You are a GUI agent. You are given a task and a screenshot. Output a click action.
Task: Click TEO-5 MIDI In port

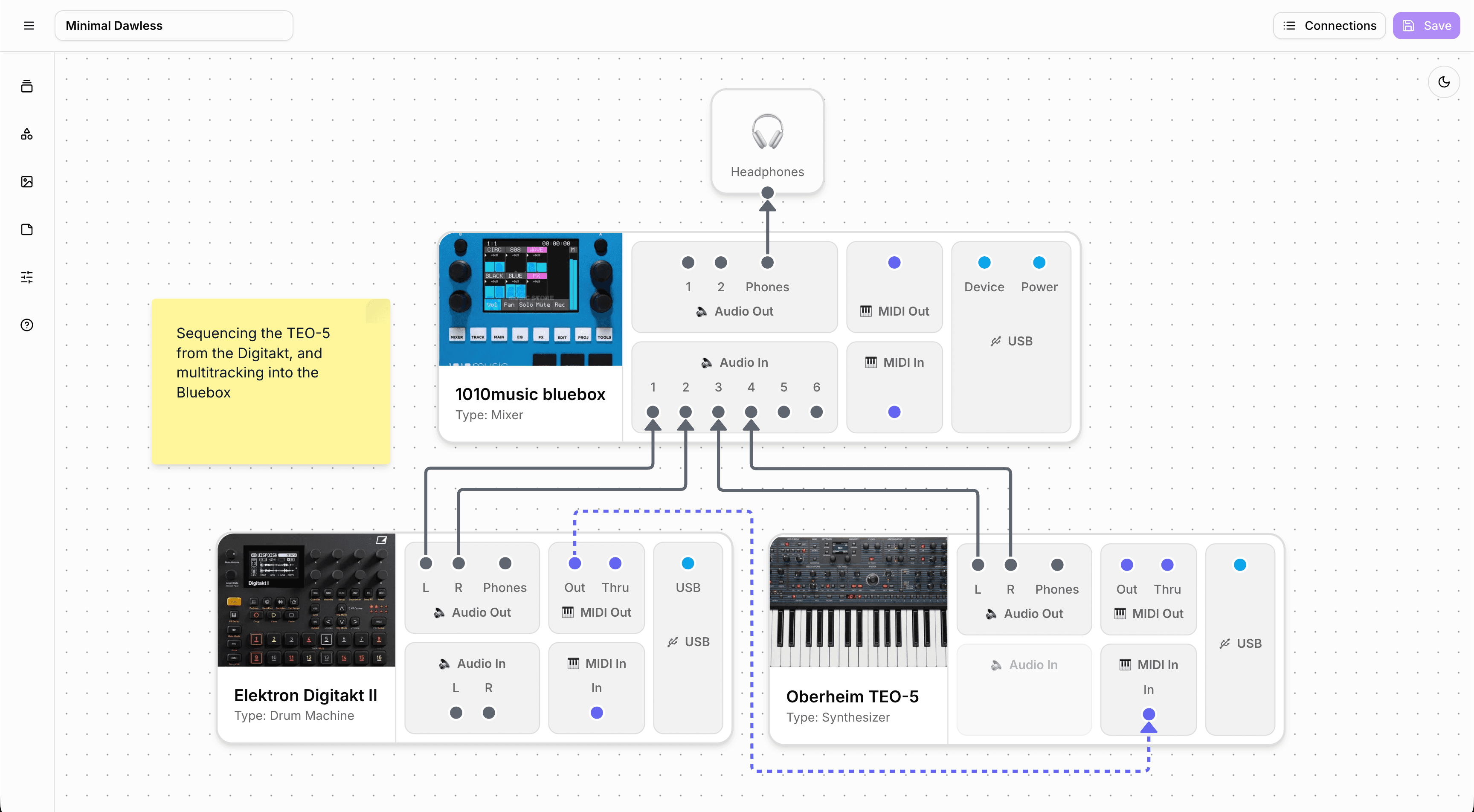click(x=1149, y=714)
